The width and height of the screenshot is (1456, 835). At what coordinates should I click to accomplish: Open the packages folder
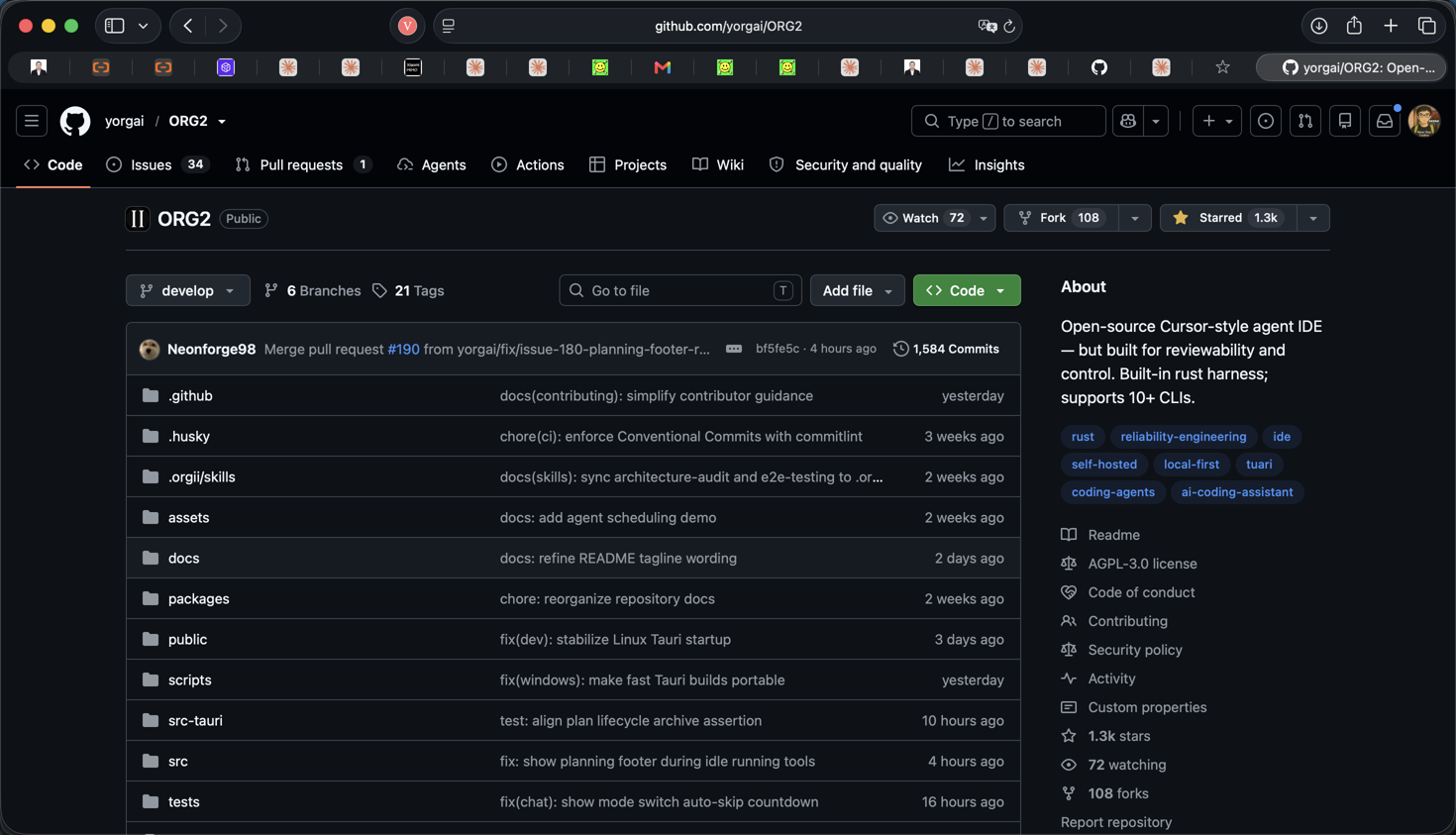[x=198, y=598]
